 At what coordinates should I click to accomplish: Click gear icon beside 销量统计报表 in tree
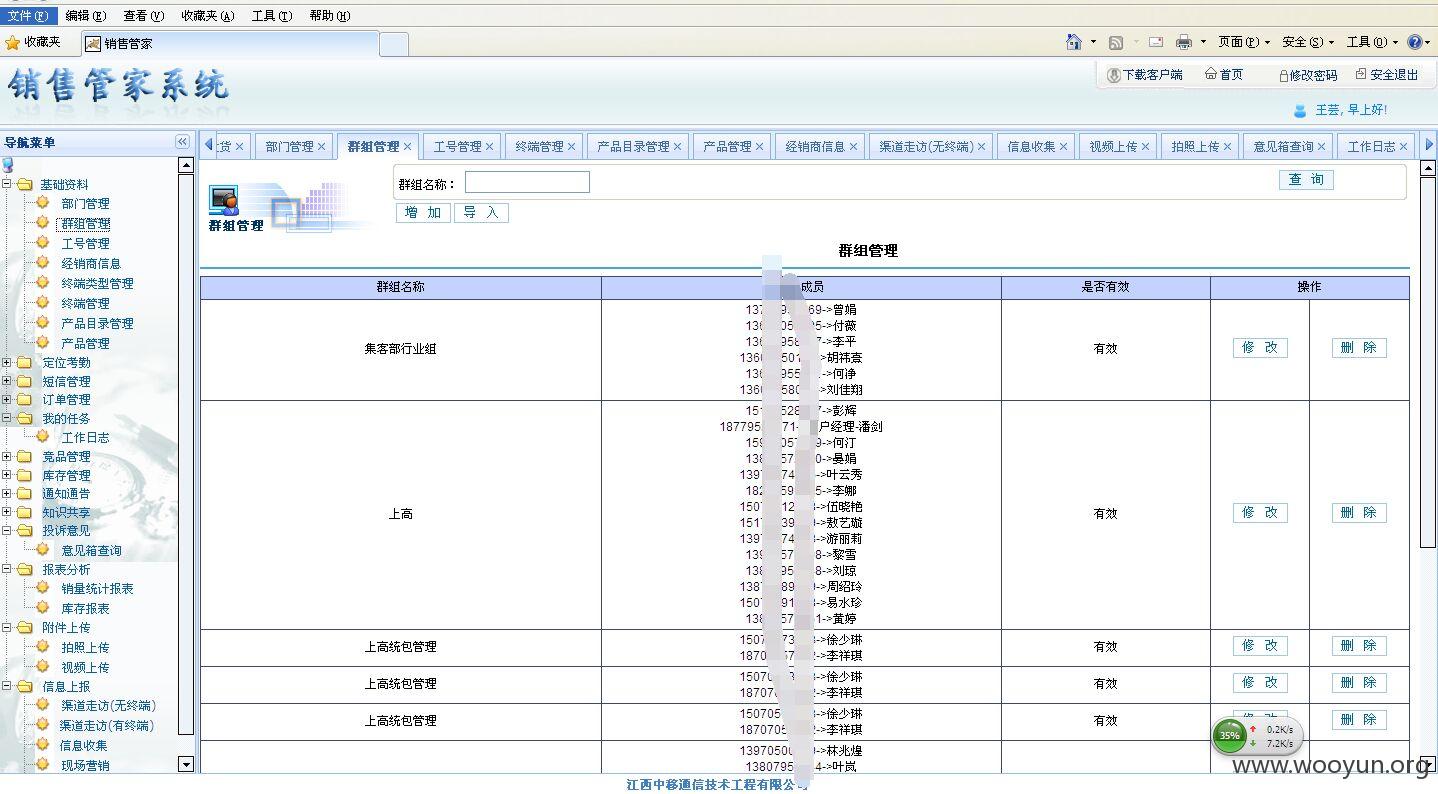click(x=43, y=588)
